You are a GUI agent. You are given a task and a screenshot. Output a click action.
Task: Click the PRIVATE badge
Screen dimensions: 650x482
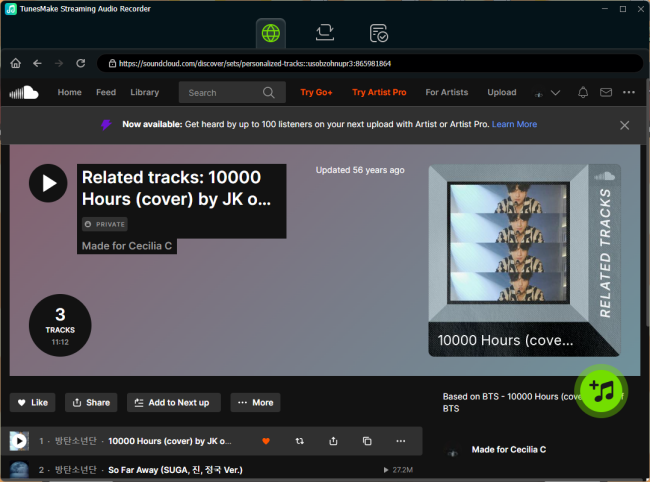(x=105, y=224)
